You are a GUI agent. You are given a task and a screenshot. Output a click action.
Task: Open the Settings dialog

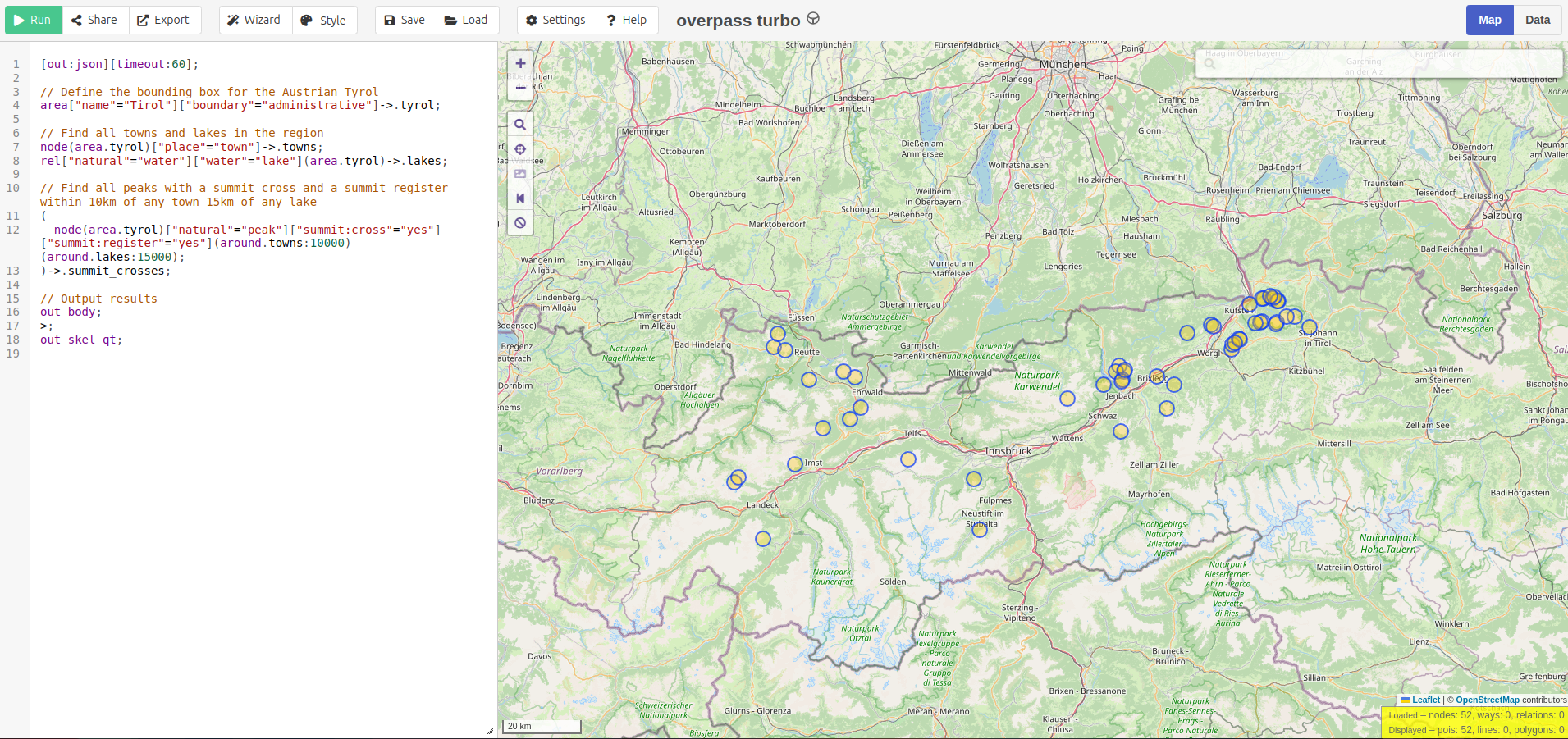556,20
